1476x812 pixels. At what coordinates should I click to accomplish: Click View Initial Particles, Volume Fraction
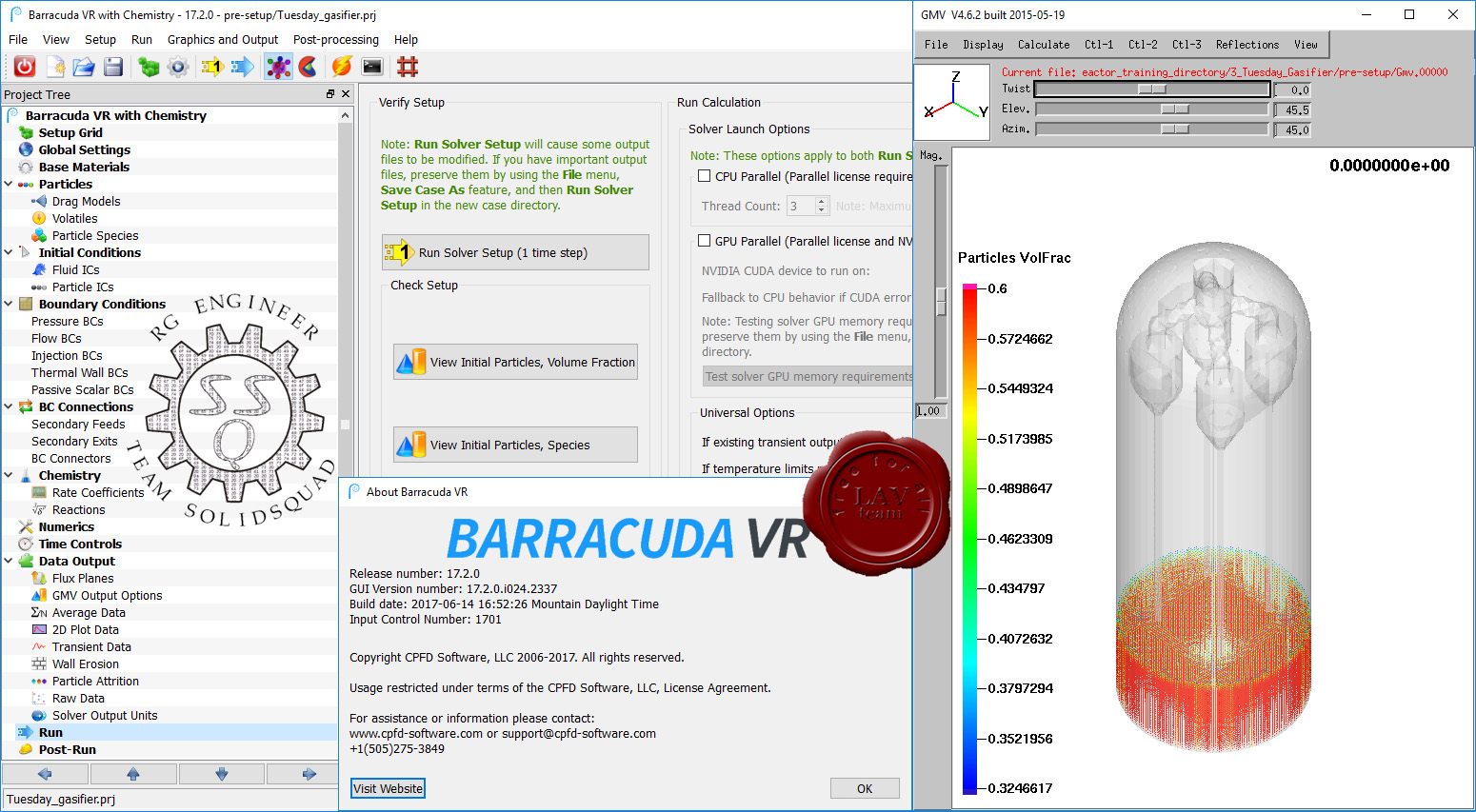pyautogui.click(x=515, y=362)
